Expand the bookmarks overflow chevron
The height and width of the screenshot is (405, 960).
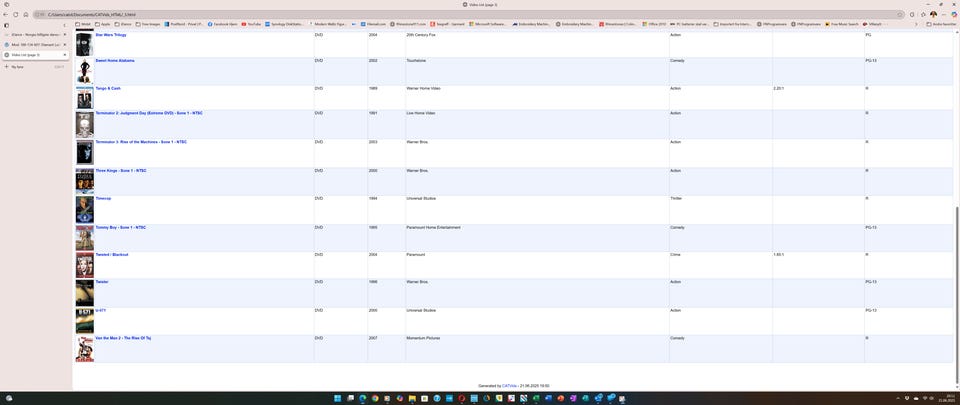pyautogui.click(x=917, y=24)
